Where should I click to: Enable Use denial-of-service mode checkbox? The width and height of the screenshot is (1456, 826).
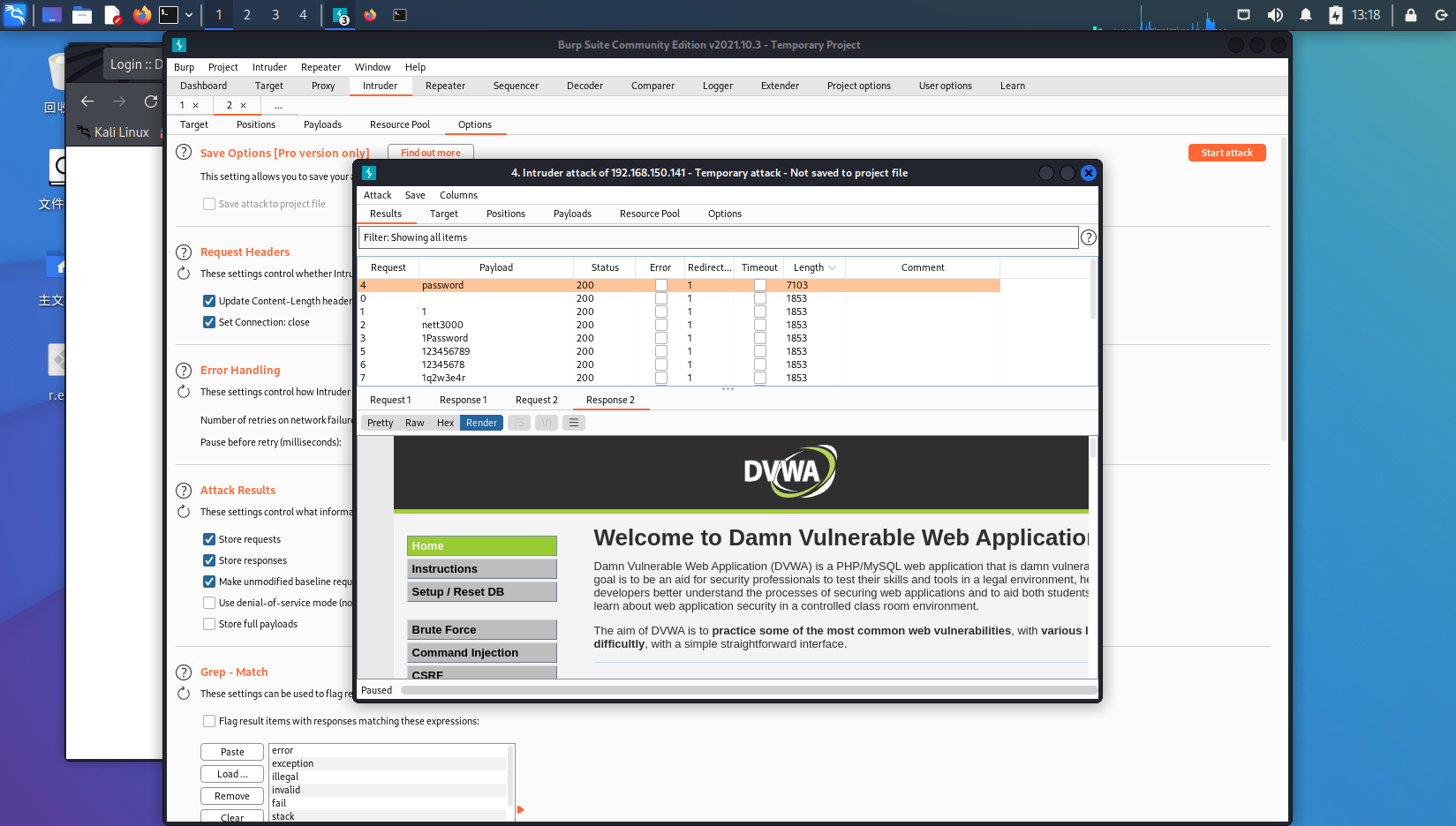pos(209,603)
